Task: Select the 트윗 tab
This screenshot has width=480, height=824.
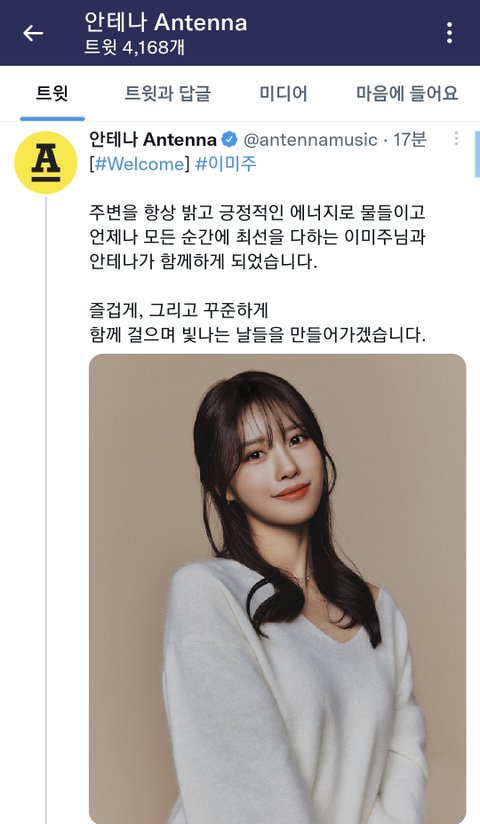Action: point(52,94)
